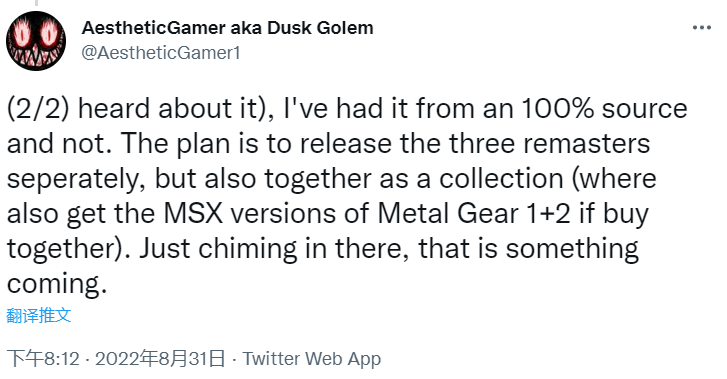Select the words three remasters in tweet
The height and width of the screenshot is (379, 727).
(x=549, y=144)
